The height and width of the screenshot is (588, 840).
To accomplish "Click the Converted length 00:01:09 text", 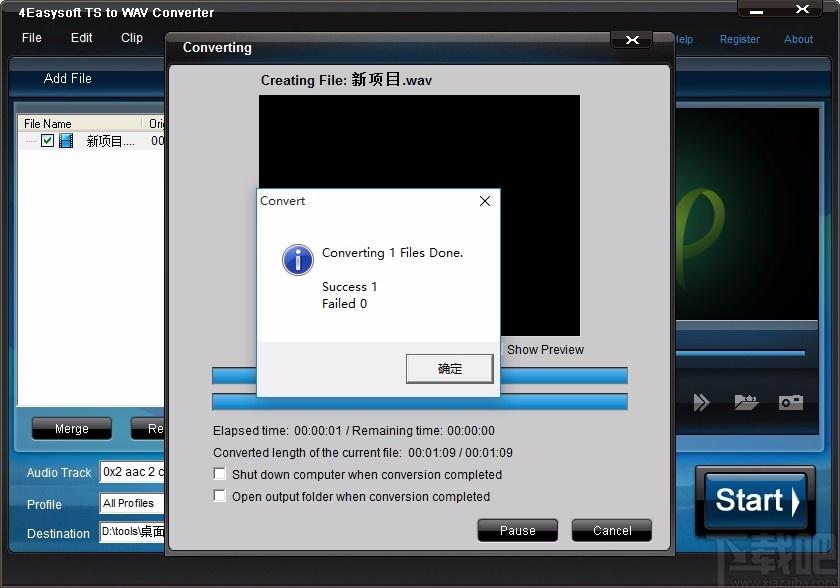I will click(363, 453).
